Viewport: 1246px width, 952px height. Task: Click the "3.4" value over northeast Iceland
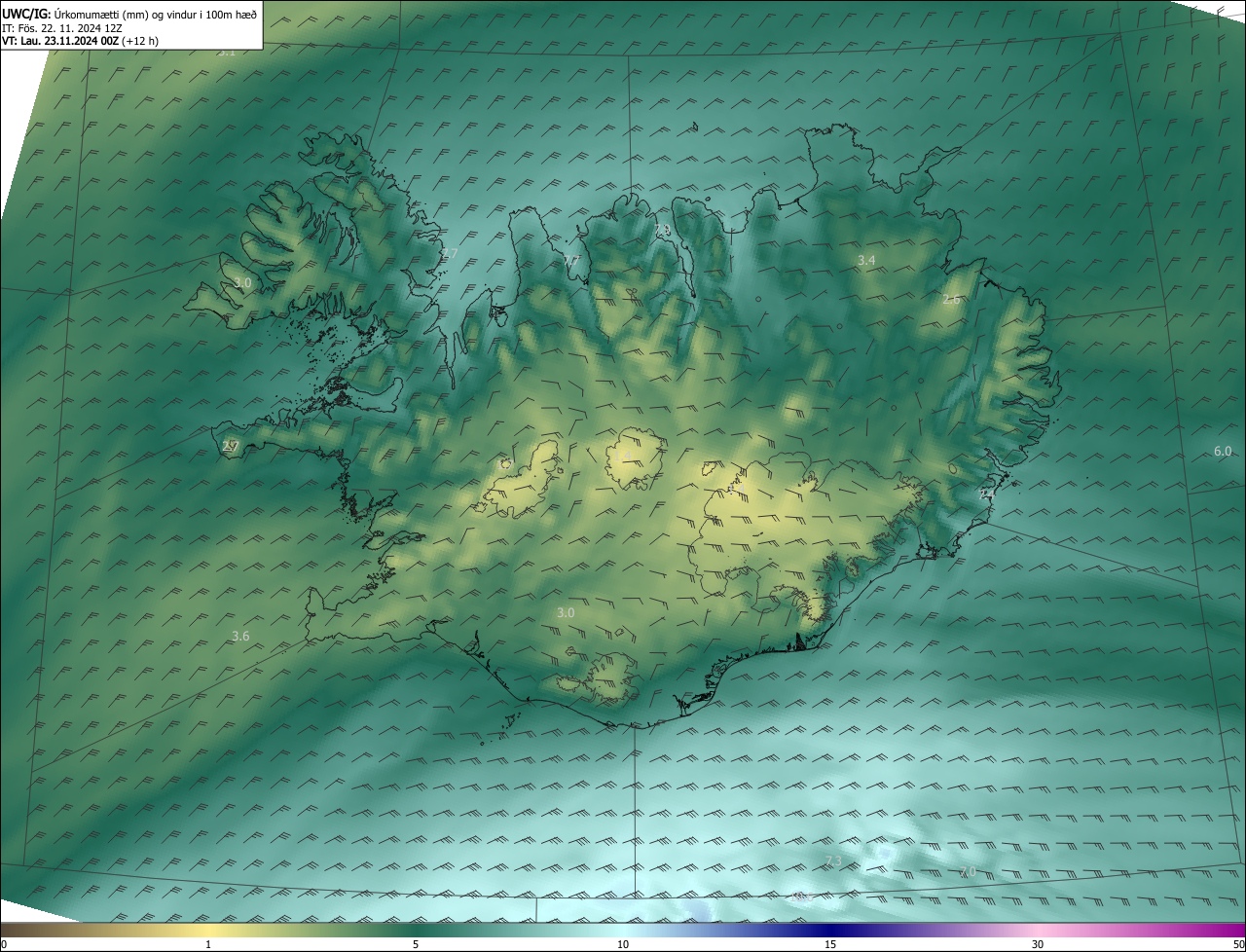tap(866, 260)
